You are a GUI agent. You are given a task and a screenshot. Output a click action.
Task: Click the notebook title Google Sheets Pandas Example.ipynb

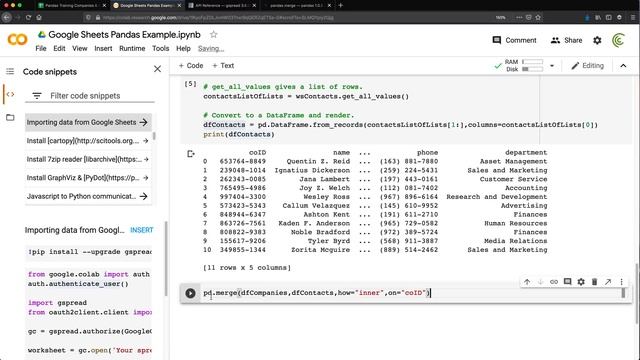124,35
